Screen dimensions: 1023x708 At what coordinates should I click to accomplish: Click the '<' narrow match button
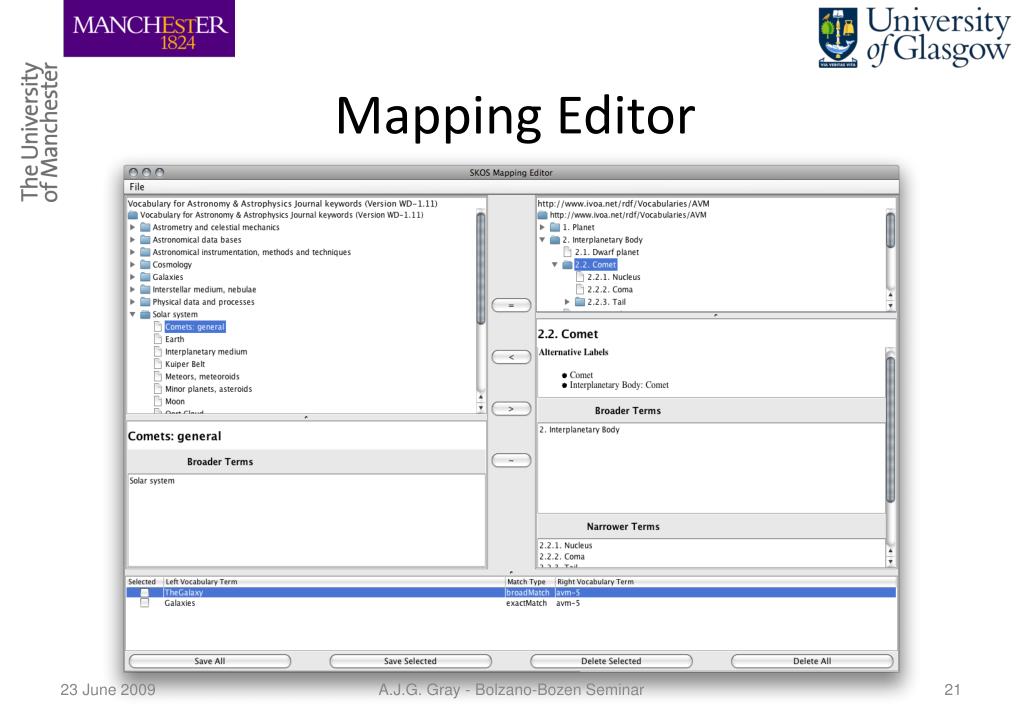pyautogui.click(x=511, y=357)
